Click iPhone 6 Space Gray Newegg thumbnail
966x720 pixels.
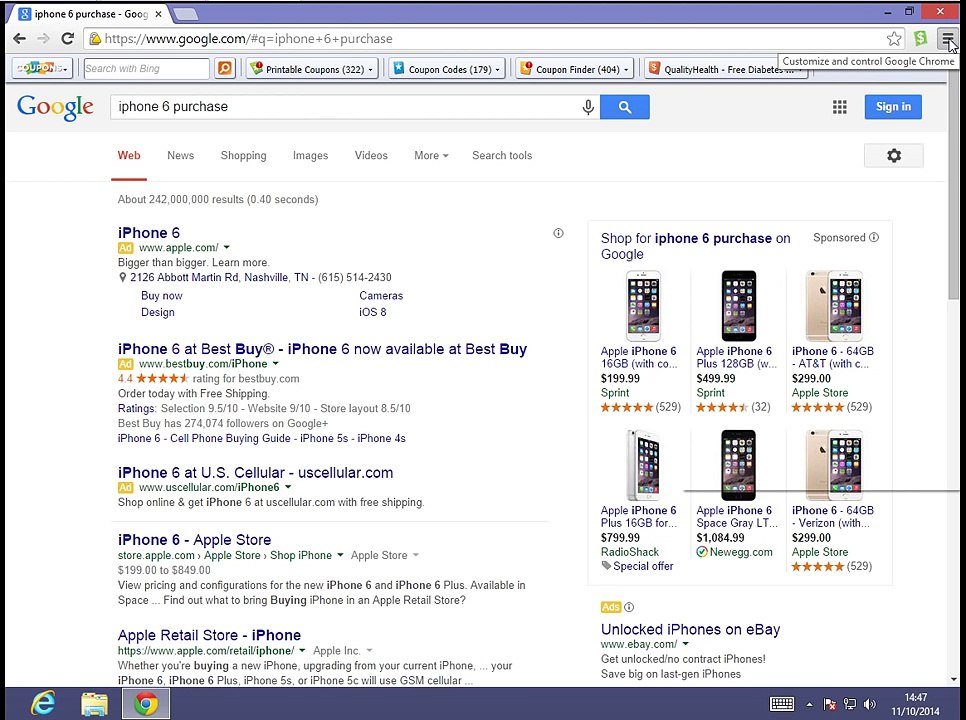pos(738,465)
